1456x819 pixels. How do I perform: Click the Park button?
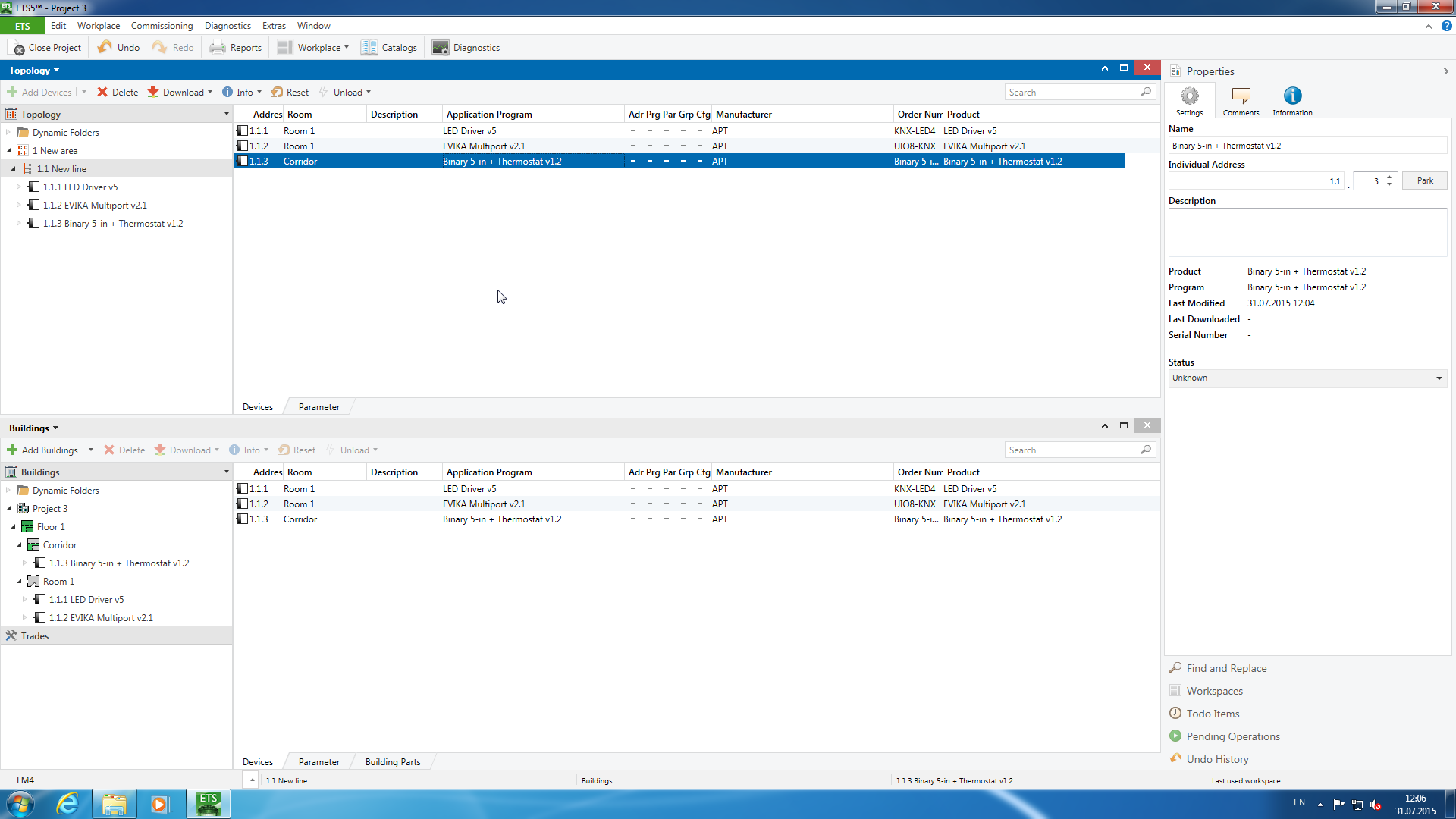click(1424, 180)
